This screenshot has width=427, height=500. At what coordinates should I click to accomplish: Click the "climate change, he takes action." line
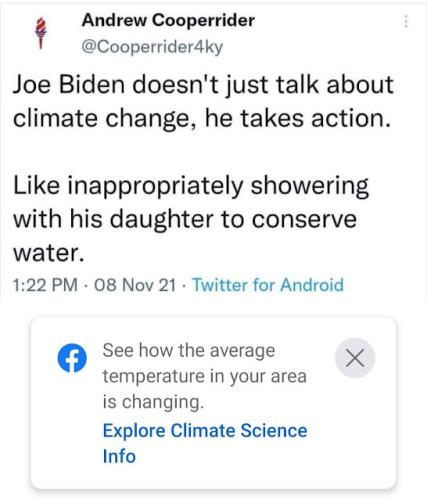click(x=202, y=119)
